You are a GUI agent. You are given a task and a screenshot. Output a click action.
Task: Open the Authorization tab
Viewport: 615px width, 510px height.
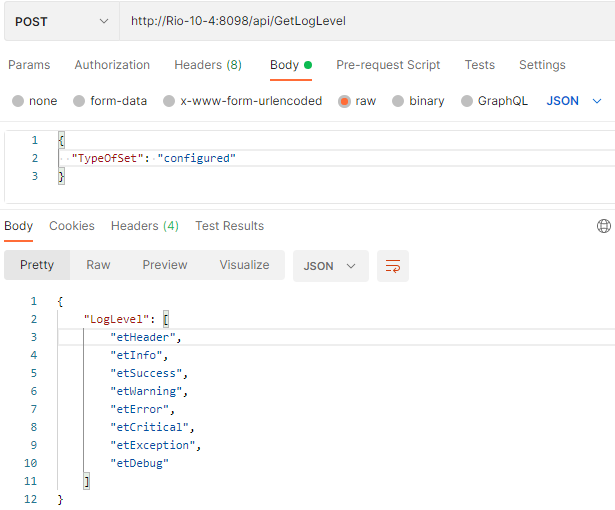point(112,65)
